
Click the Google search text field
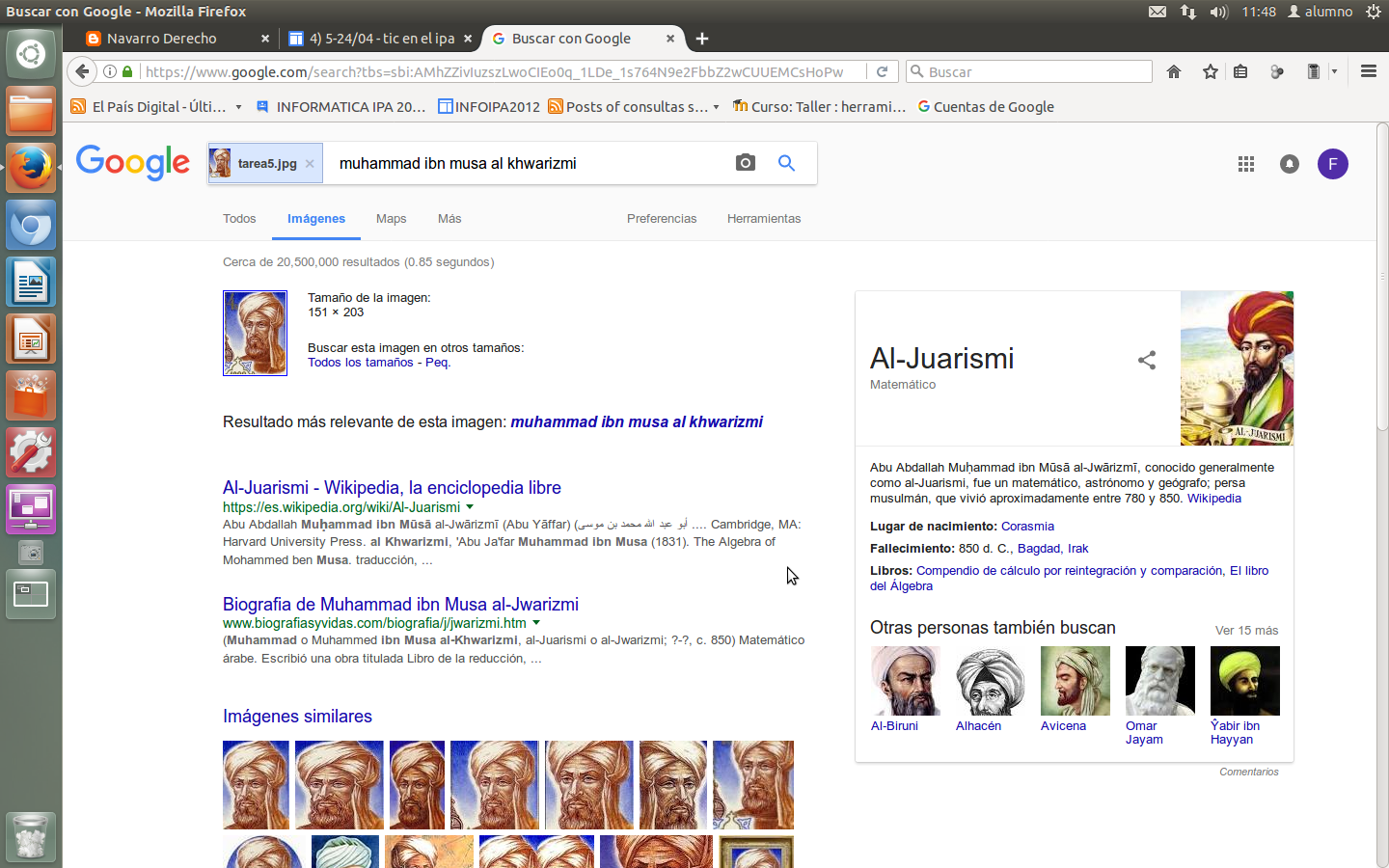point(526,164)
